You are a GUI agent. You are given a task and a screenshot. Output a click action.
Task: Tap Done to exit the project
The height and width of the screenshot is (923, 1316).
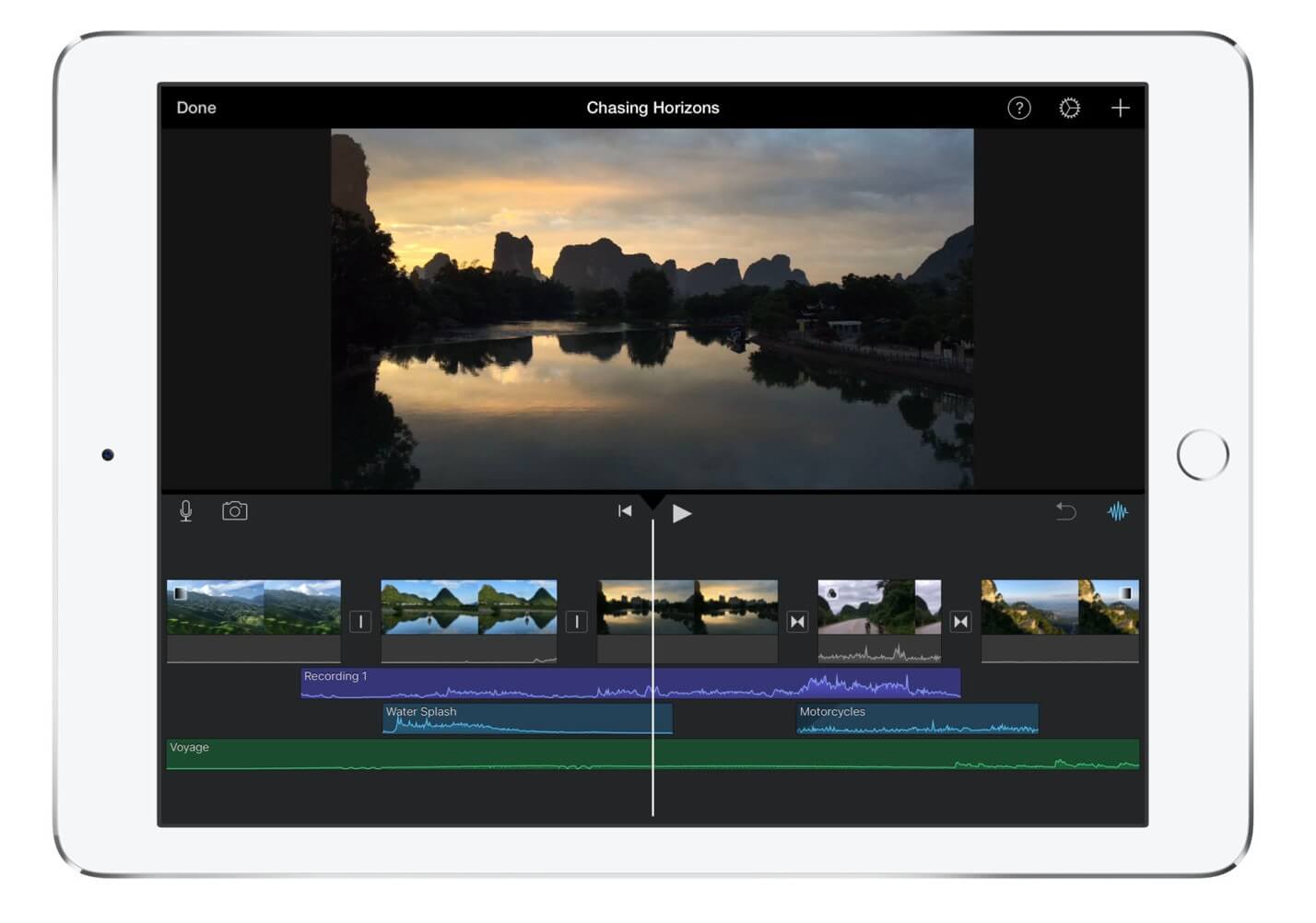pyautogui.click(x=195, y=108)
